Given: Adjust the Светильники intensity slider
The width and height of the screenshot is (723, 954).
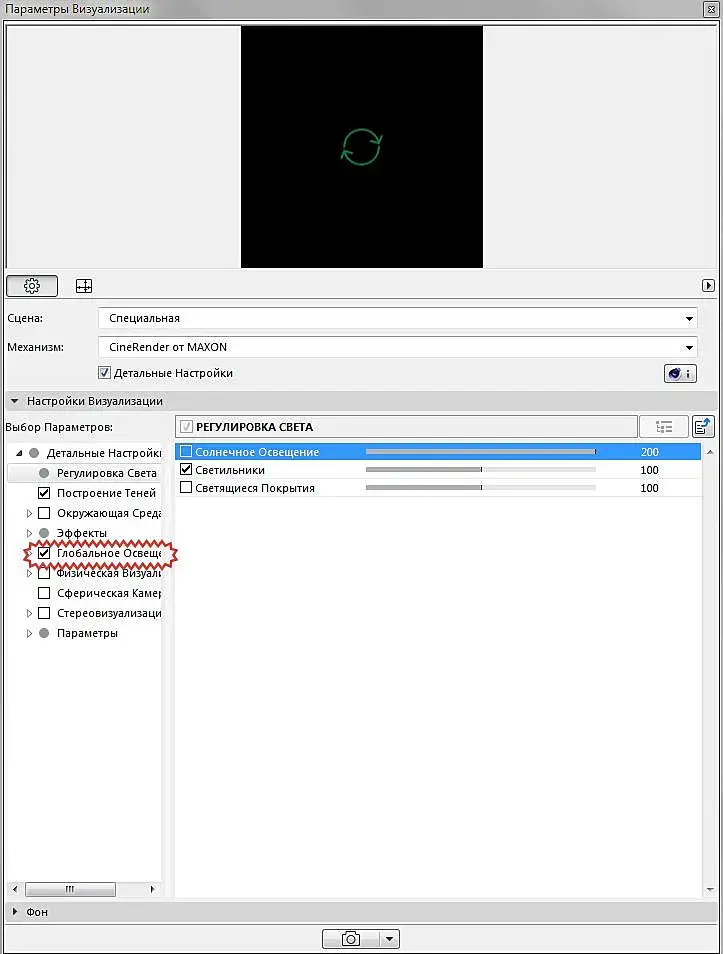Looking at the screenshot, I should point(481,470).
